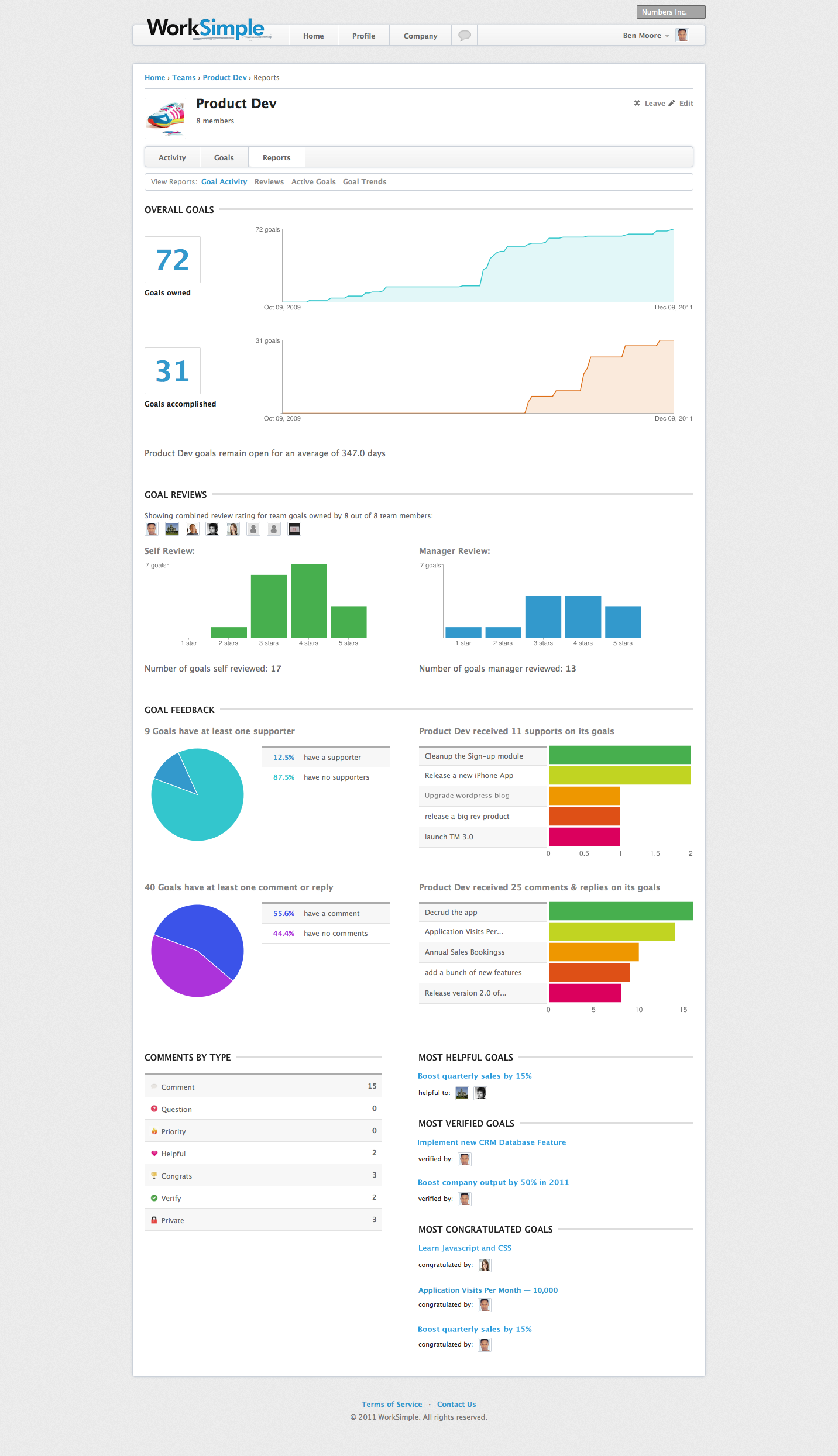Viewport: 838px width, 1456px height.
Task: Open the Active Goals report link
Action: tap(314, 182)
